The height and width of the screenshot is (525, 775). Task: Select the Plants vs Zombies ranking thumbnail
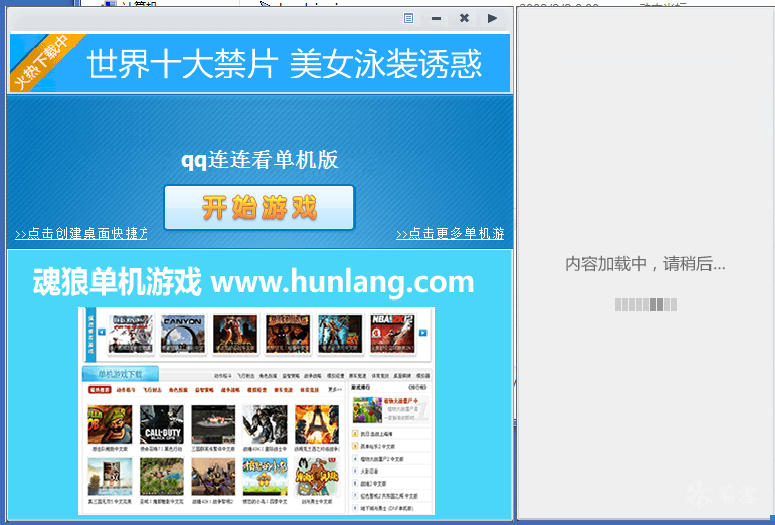pos(367,409)
